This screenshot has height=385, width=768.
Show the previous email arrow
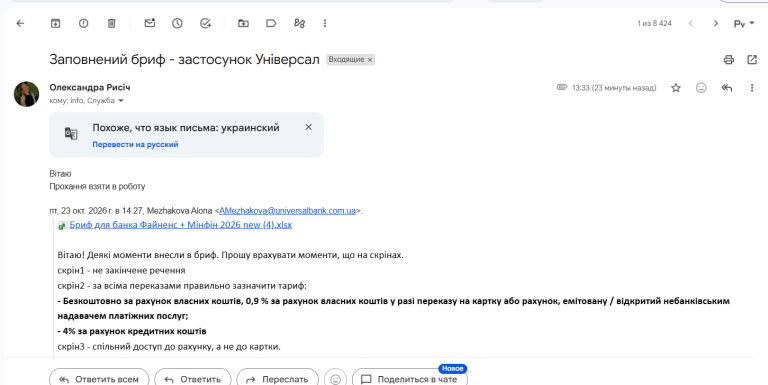coord(691,23)
